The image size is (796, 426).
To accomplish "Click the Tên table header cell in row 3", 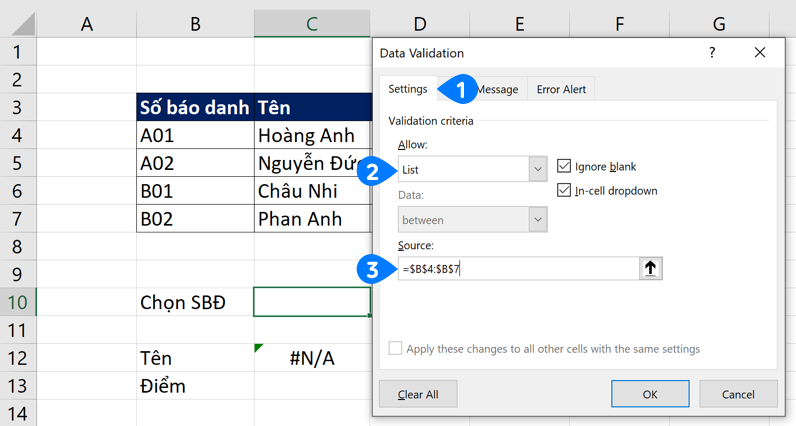I will [313, 107].
